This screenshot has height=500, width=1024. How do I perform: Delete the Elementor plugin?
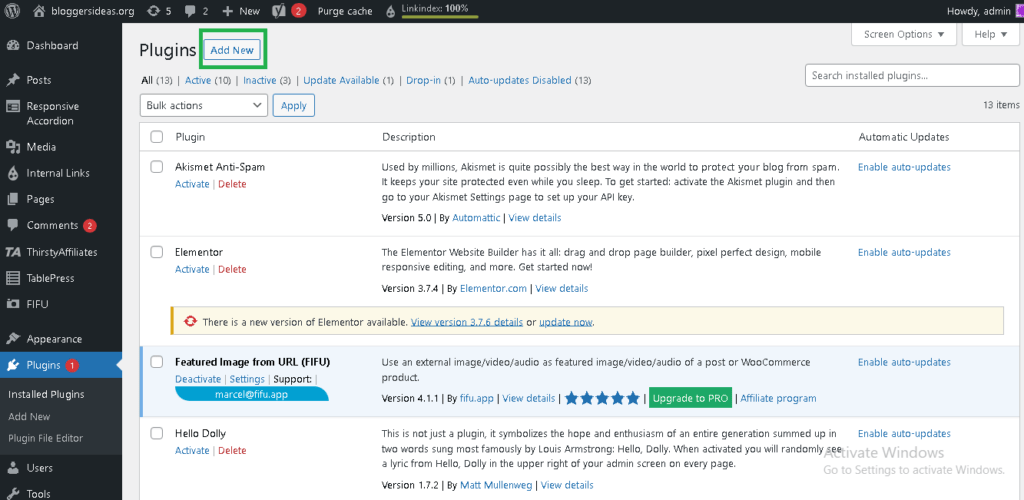click(232, 269)
